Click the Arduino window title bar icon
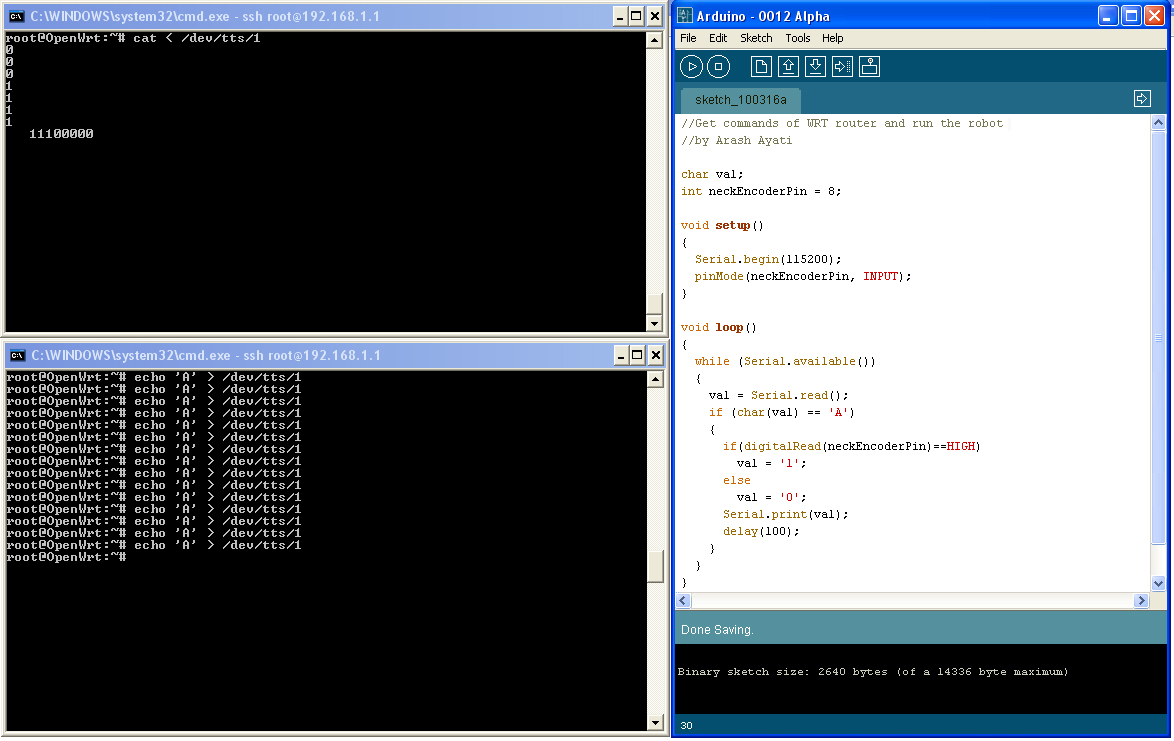1174x741 pixels. pyautogui.click(x=685, y=16)
